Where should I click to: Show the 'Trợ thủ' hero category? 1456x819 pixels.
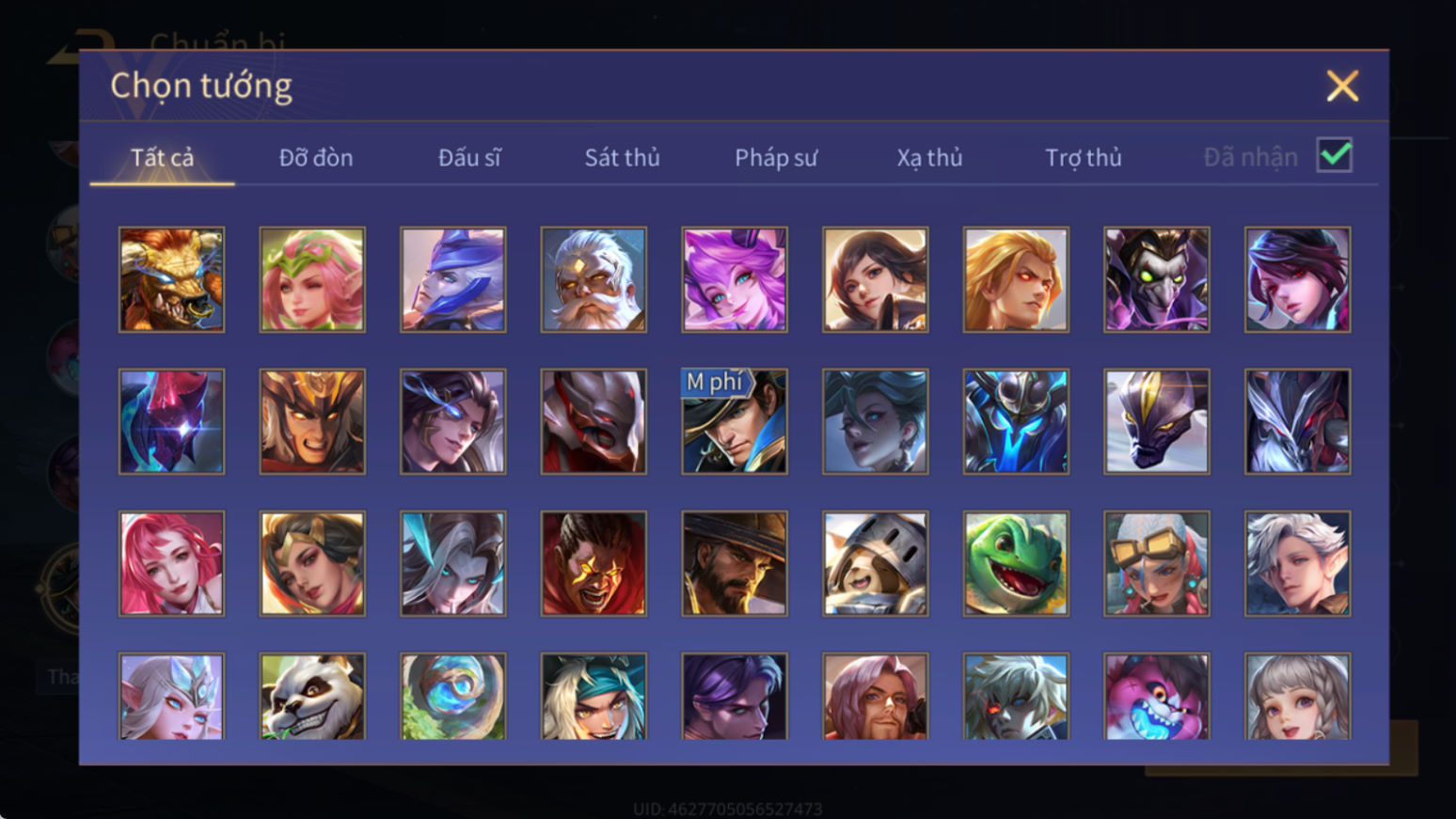pyautogui.click(x=1084, y=157)
